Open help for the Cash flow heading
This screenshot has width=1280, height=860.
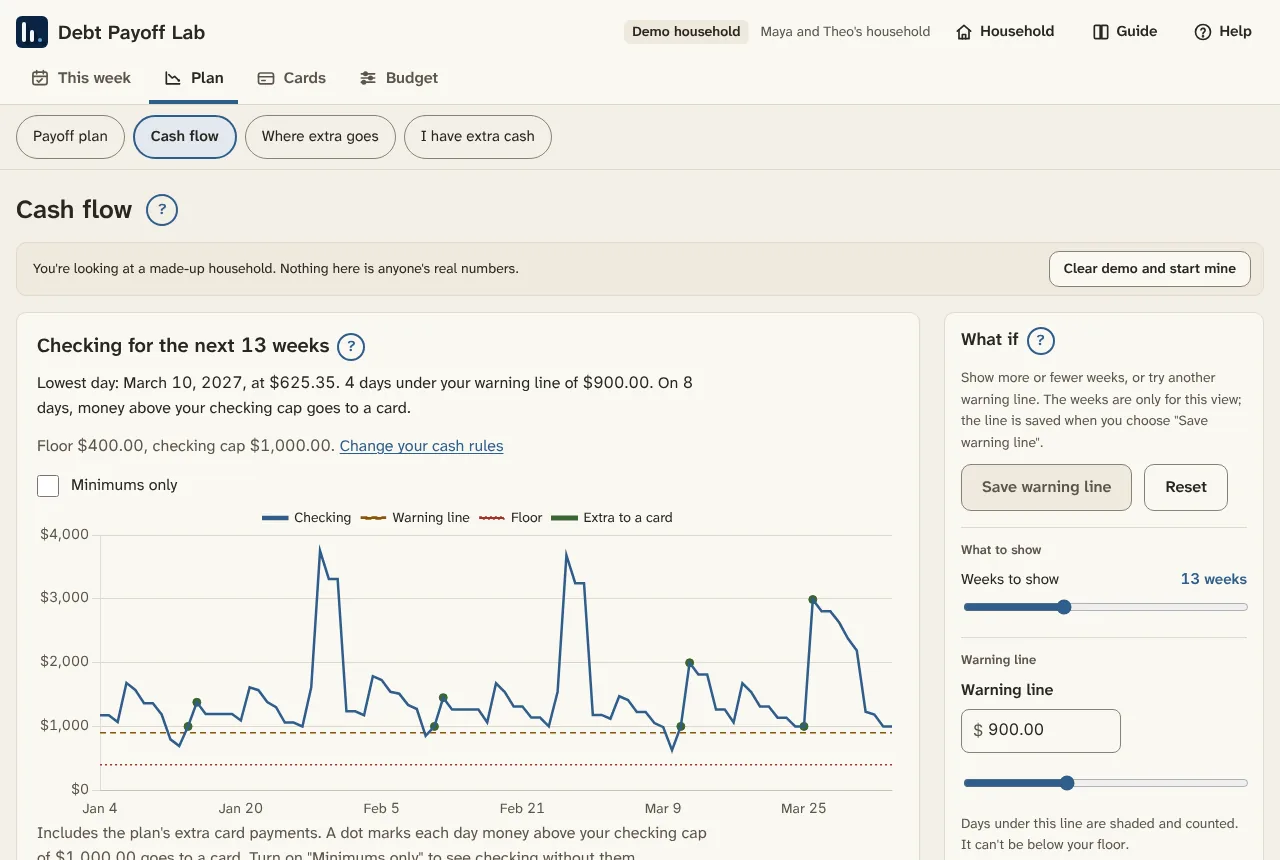(162, 210)
